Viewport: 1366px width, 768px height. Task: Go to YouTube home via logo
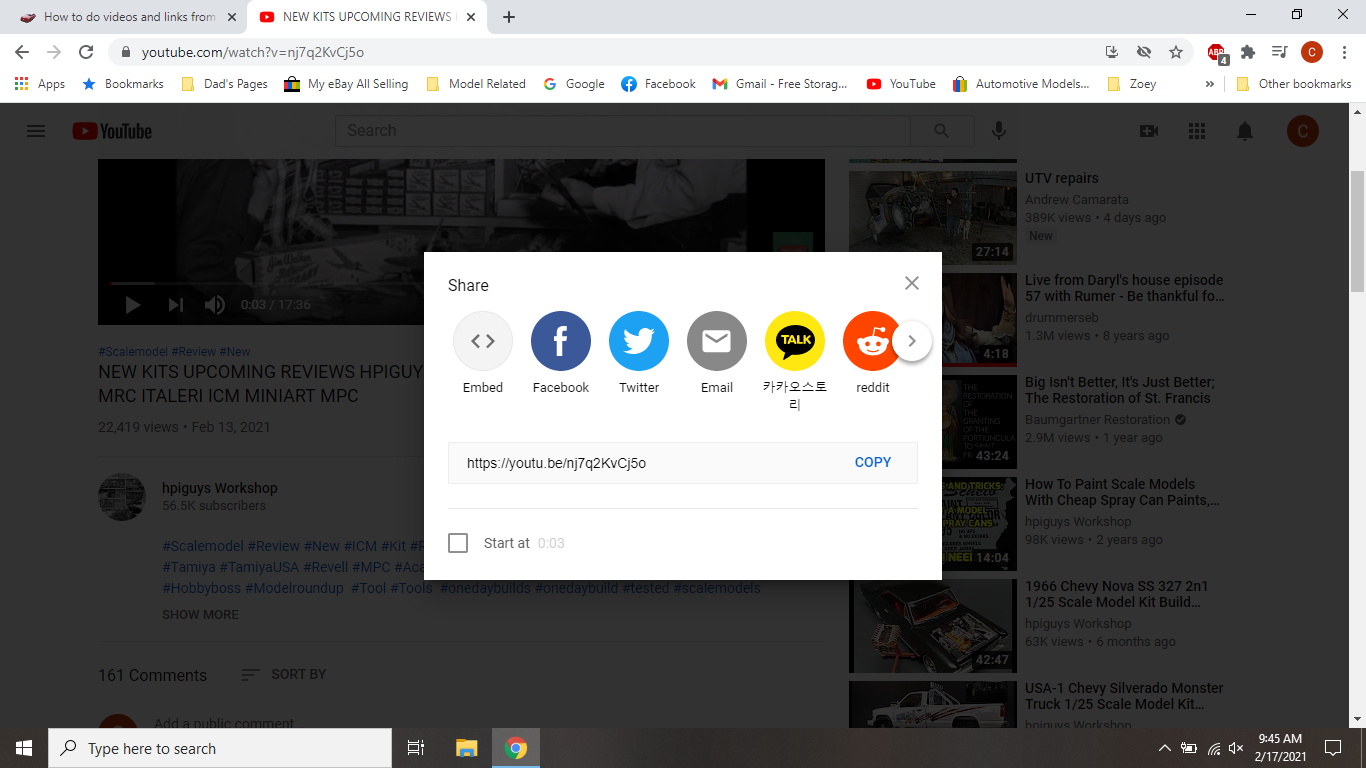coord(112,131)
